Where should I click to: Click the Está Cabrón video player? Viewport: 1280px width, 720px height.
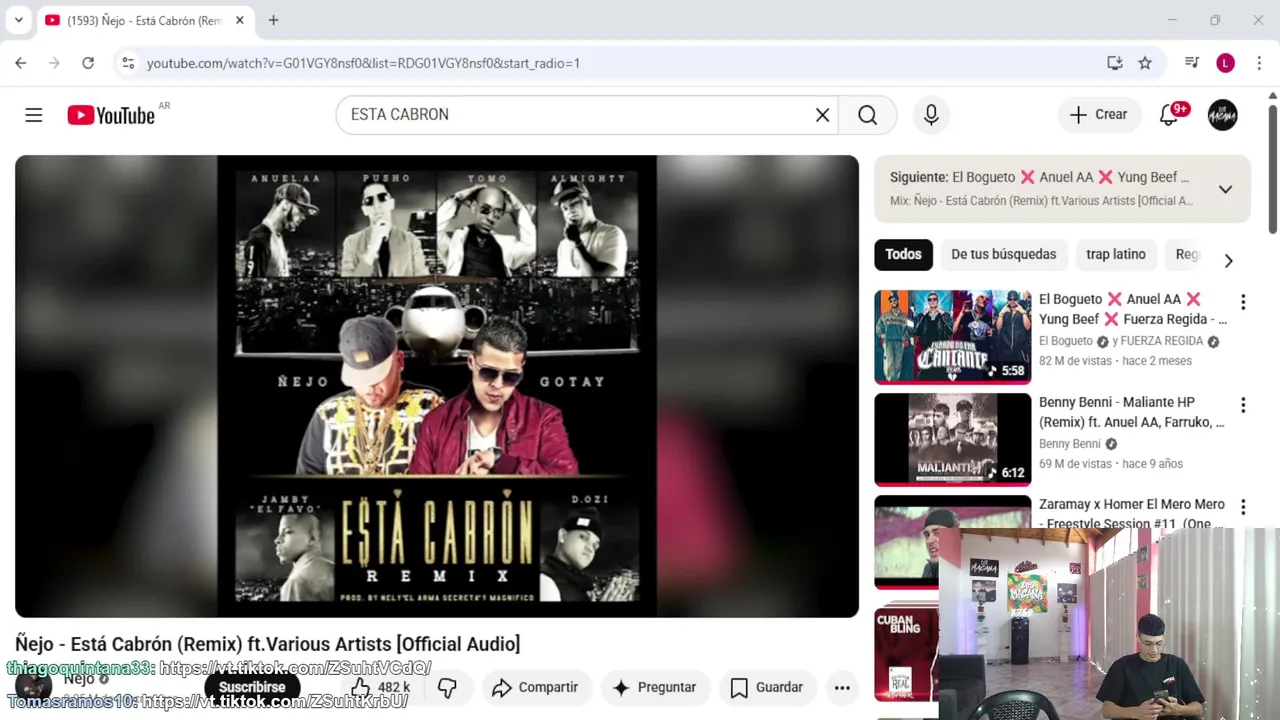tap(437, 386)
